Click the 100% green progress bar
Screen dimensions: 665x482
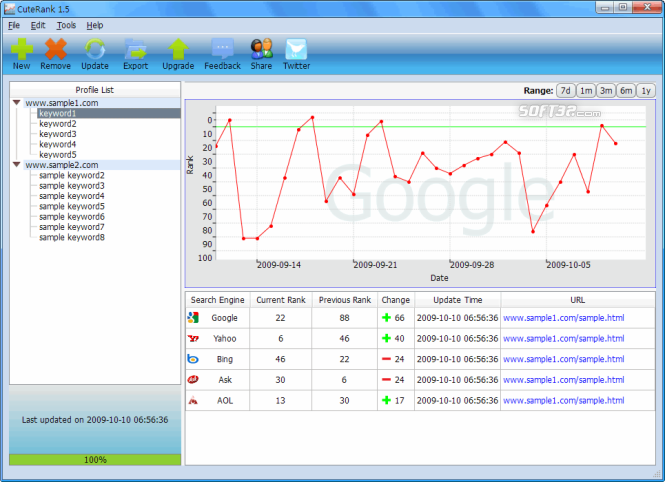[95, 460]
